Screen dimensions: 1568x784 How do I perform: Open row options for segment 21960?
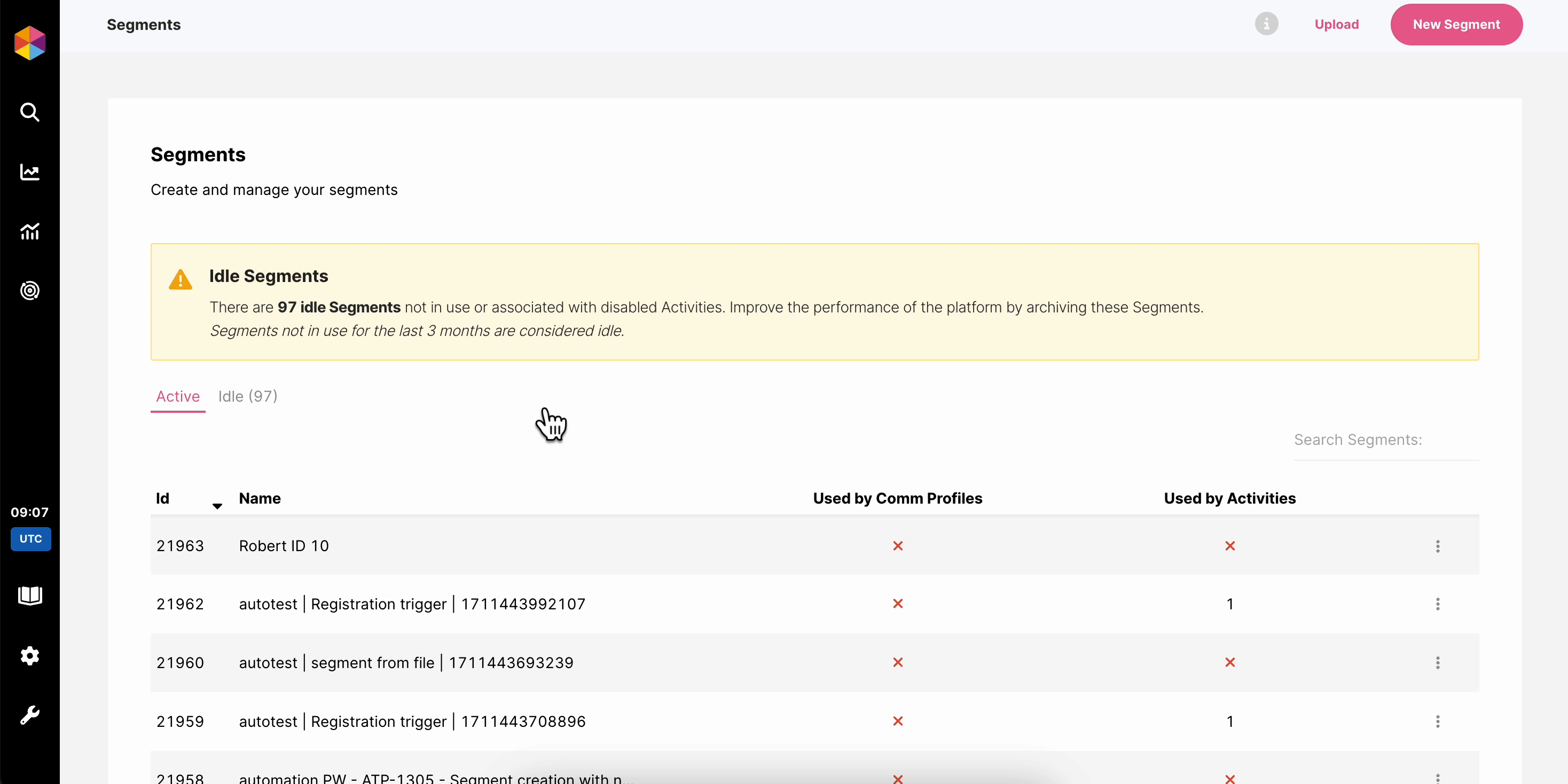click(x=1437, y=662)
